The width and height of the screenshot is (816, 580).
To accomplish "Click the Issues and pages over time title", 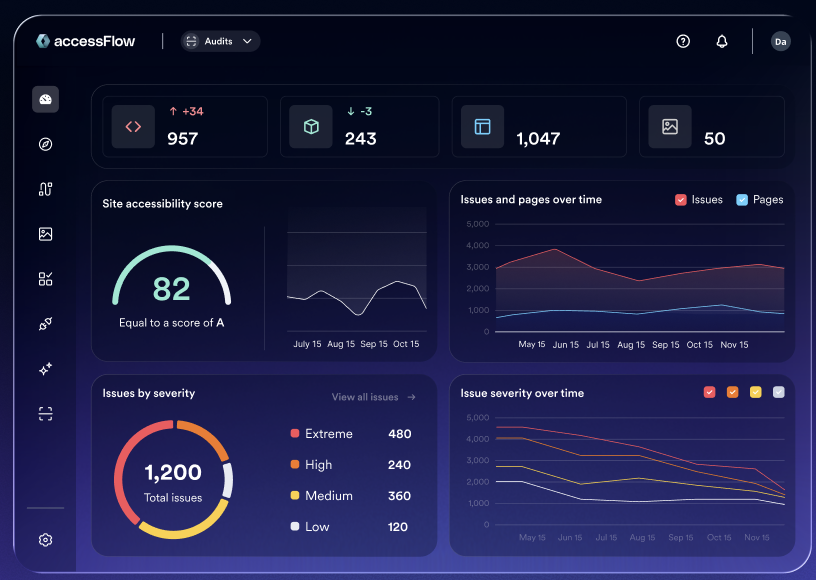I will [x=531, y=200].
